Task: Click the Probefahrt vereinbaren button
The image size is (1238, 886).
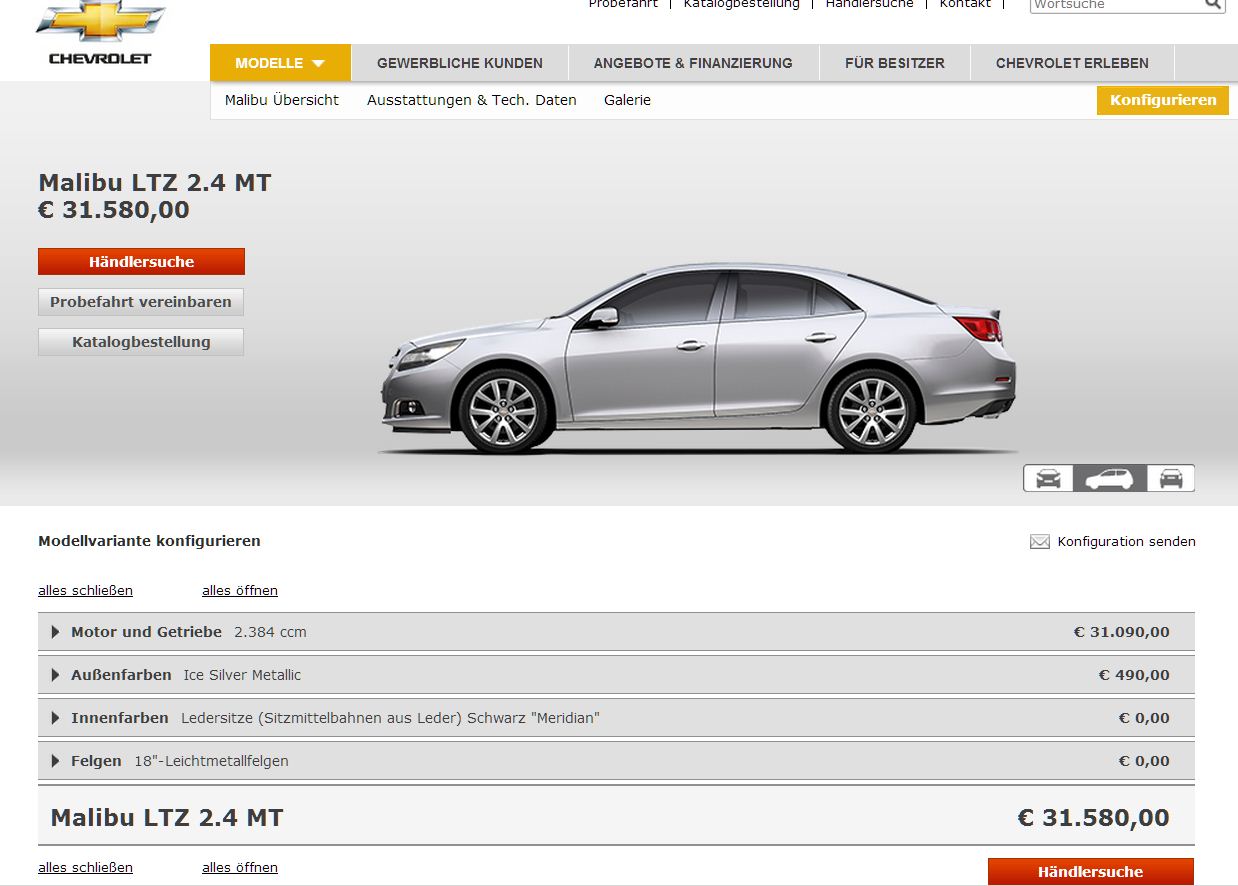Action: [x=141, y=302]
